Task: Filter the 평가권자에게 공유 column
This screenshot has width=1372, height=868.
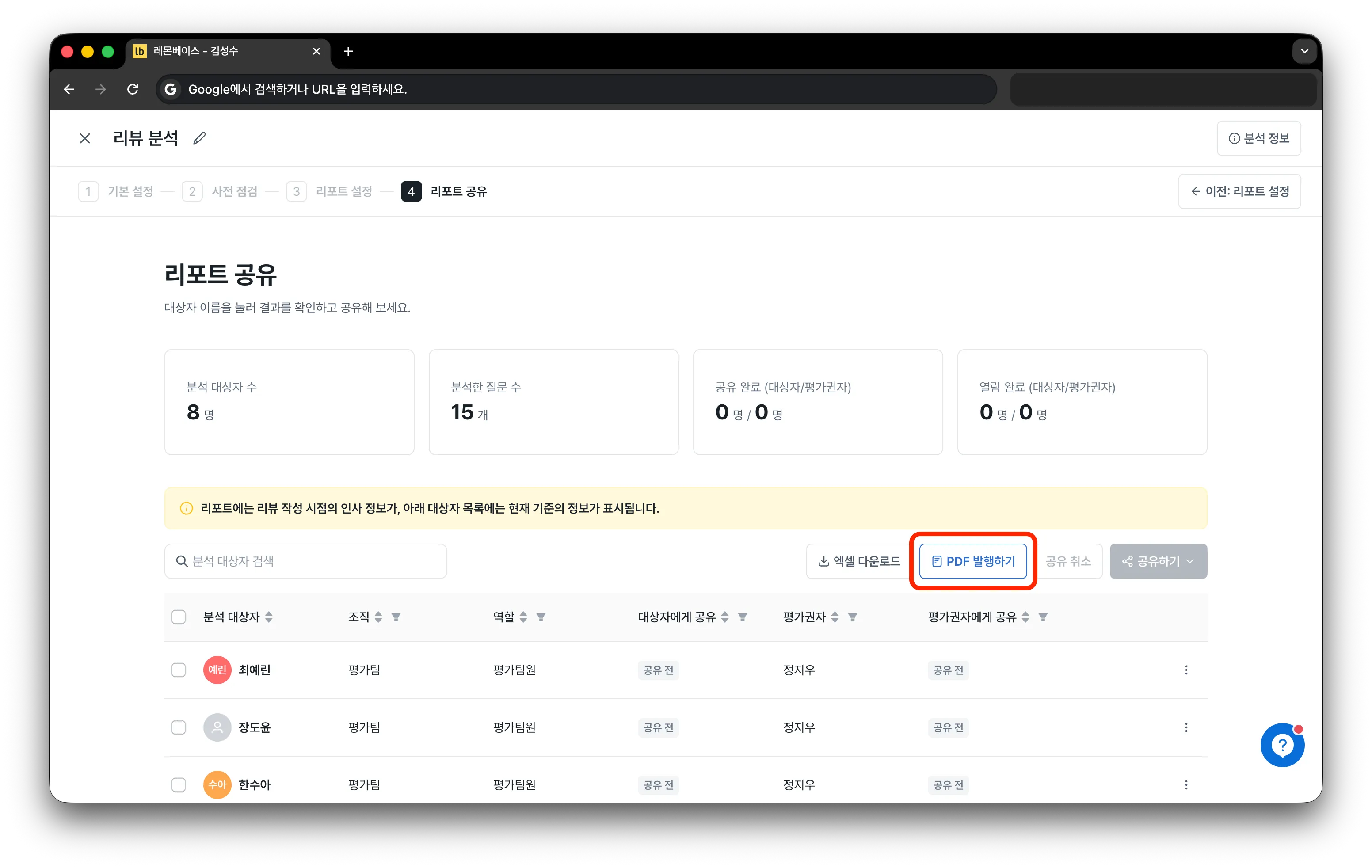Action: tap(1043, 617)
